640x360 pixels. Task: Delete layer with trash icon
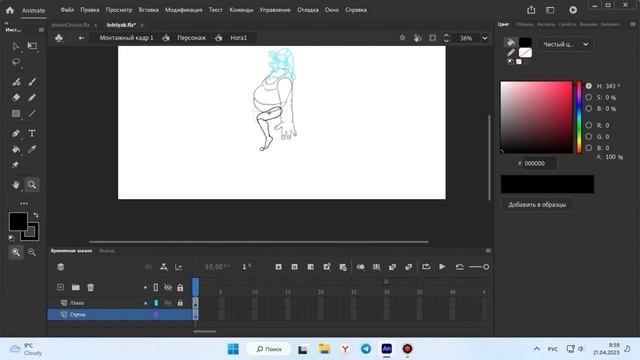[x=91, y=287]
